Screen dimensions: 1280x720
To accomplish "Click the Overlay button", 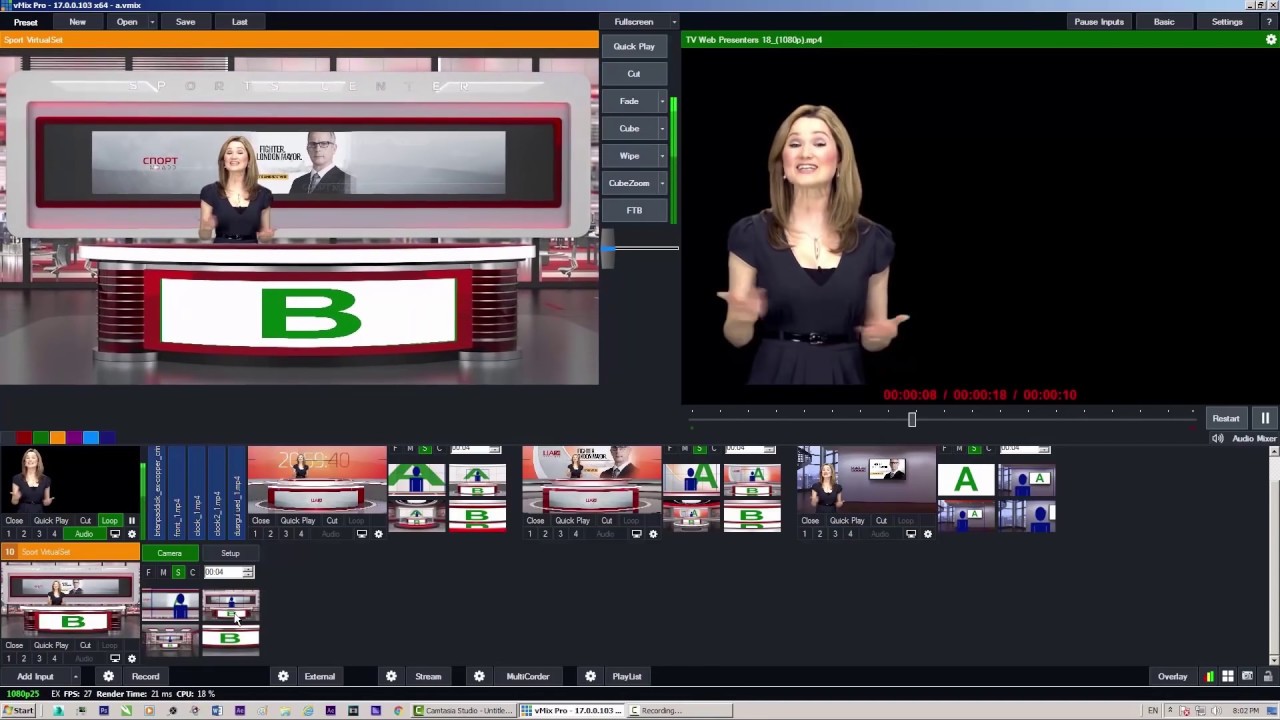I will tap(1172, 677).
